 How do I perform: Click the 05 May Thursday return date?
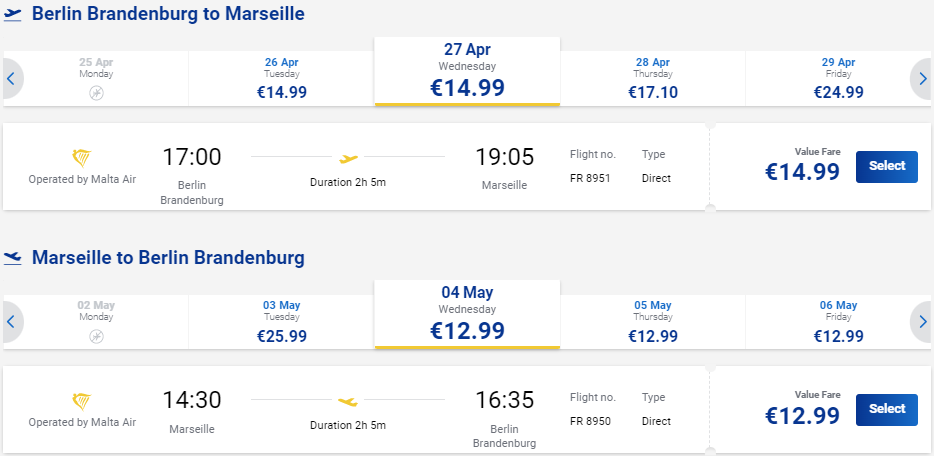point(653,321)
